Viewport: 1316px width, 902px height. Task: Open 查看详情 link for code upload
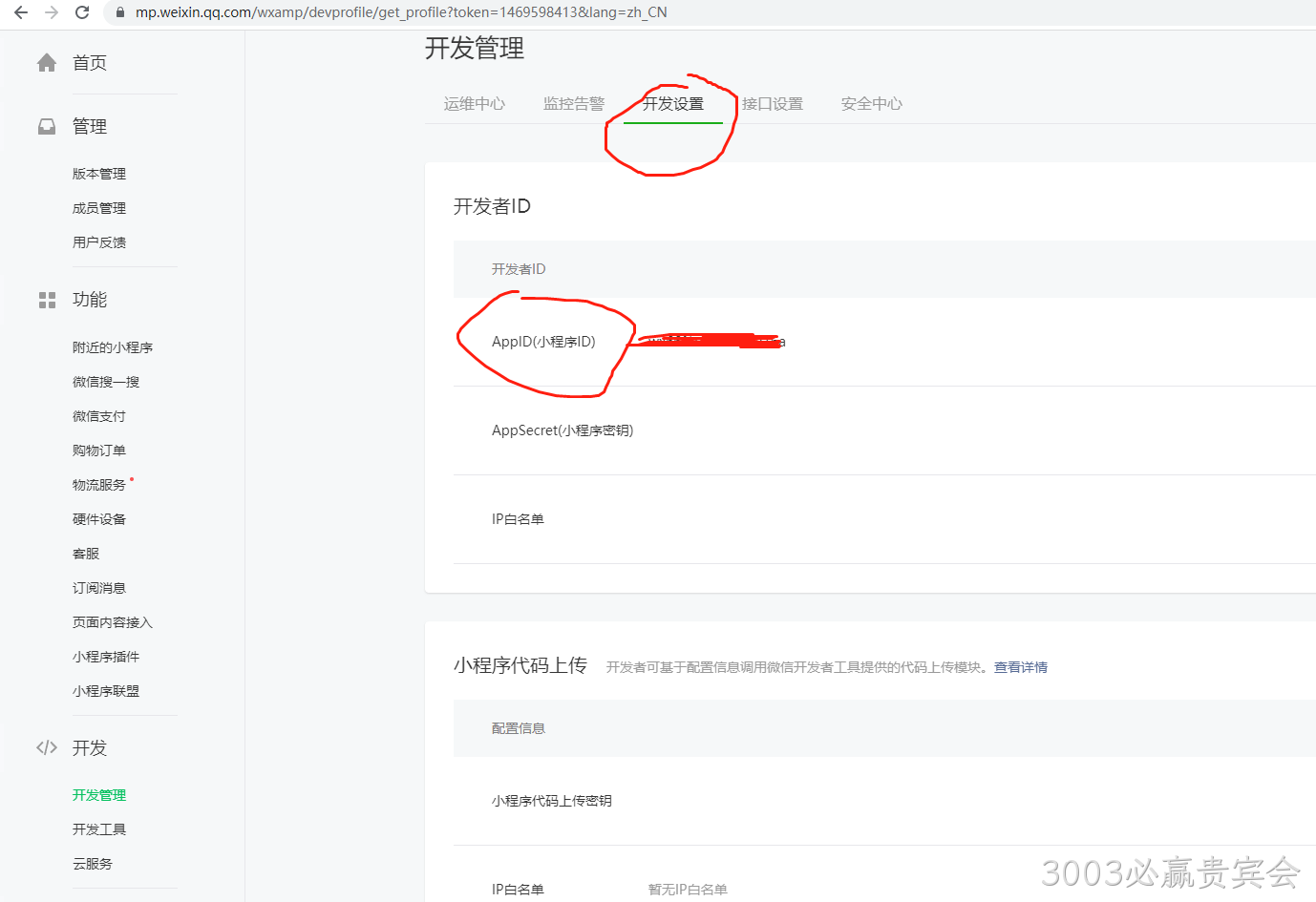1021,667
